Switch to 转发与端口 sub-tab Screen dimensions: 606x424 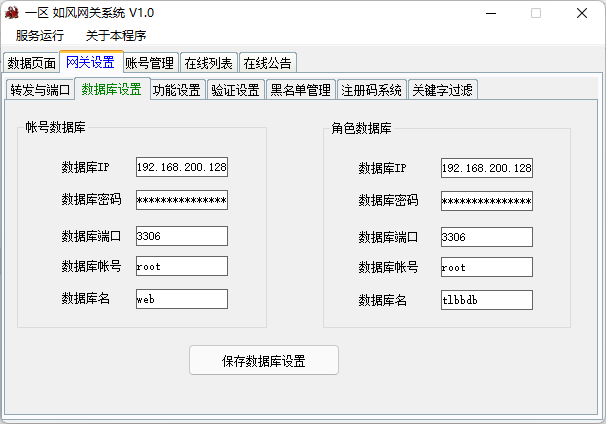pyautogui.click(x=40, y=90)
